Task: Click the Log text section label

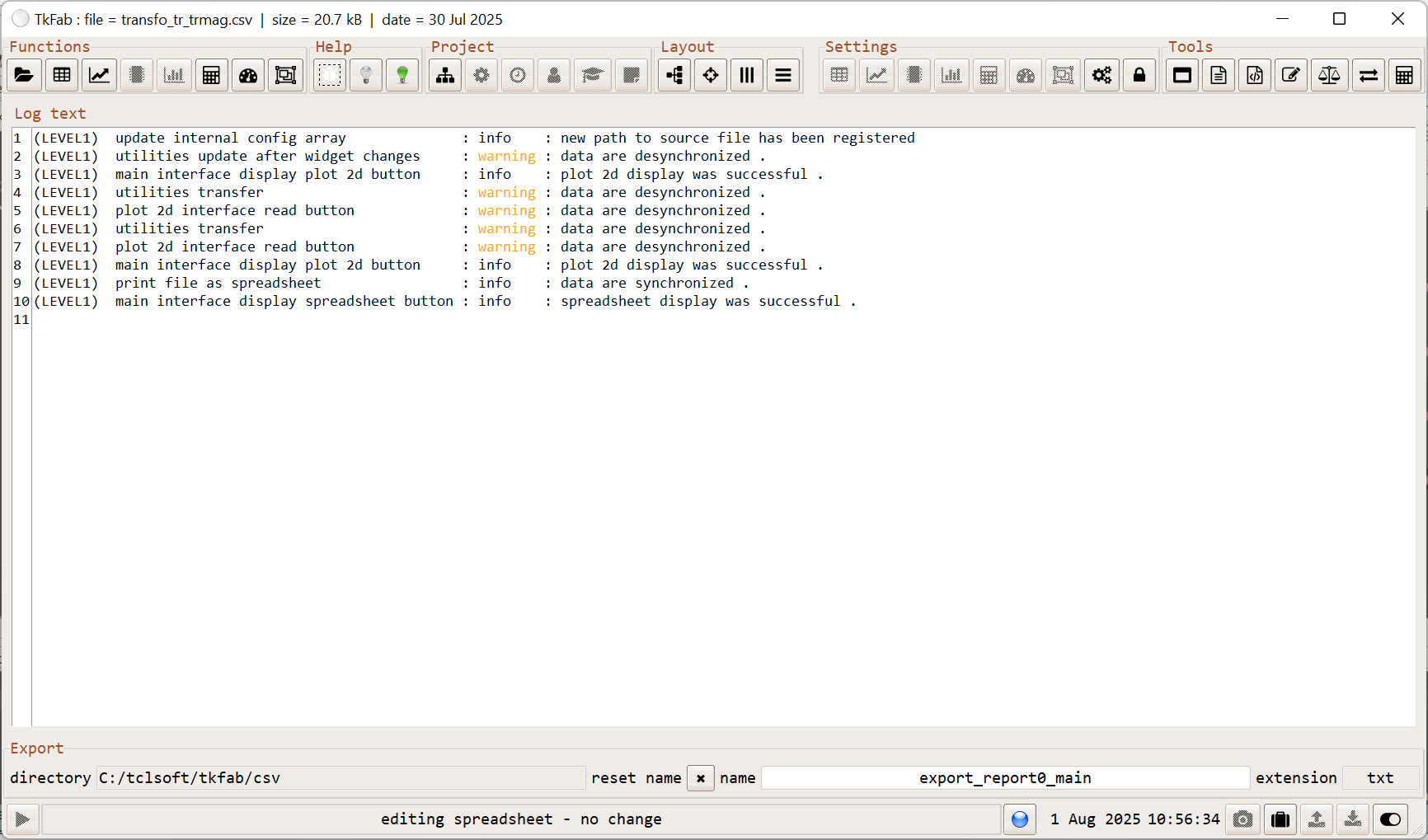Action: coord(50,113)
